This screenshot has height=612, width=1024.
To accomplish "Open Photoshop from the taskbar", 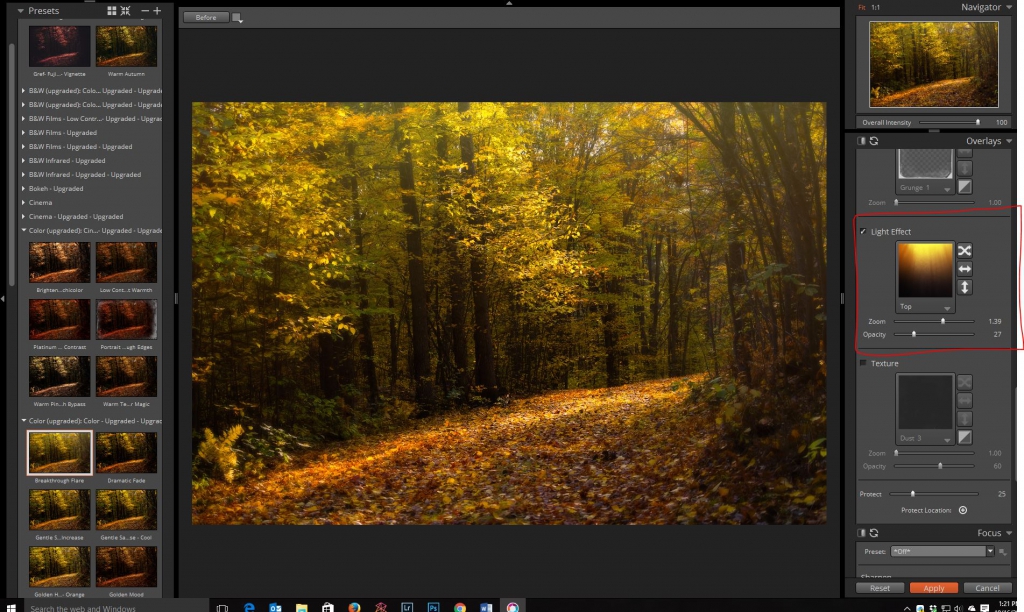I will (433, 607).
